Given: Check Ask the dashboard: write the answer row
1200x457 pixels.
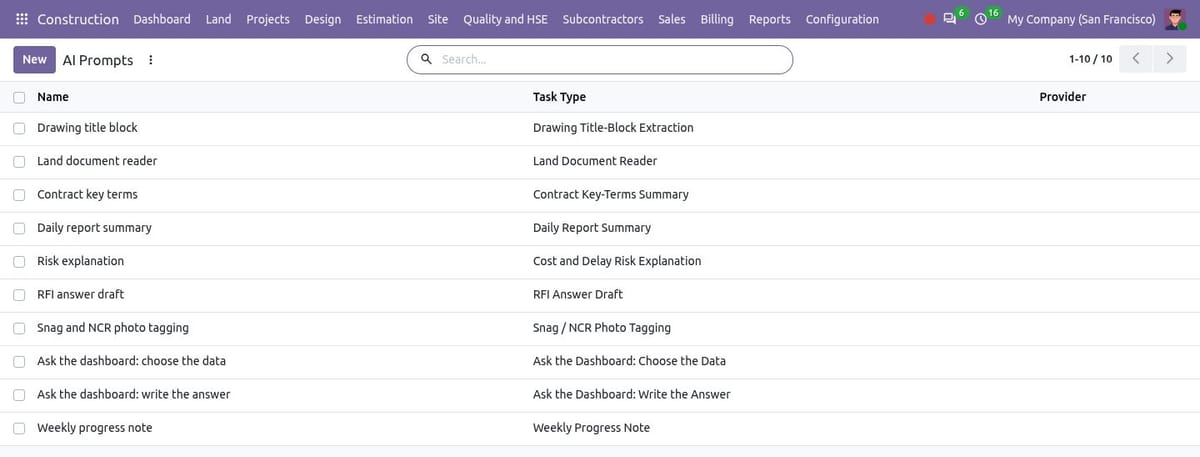Looking at the screenshot, I should [x=20, y=394].
